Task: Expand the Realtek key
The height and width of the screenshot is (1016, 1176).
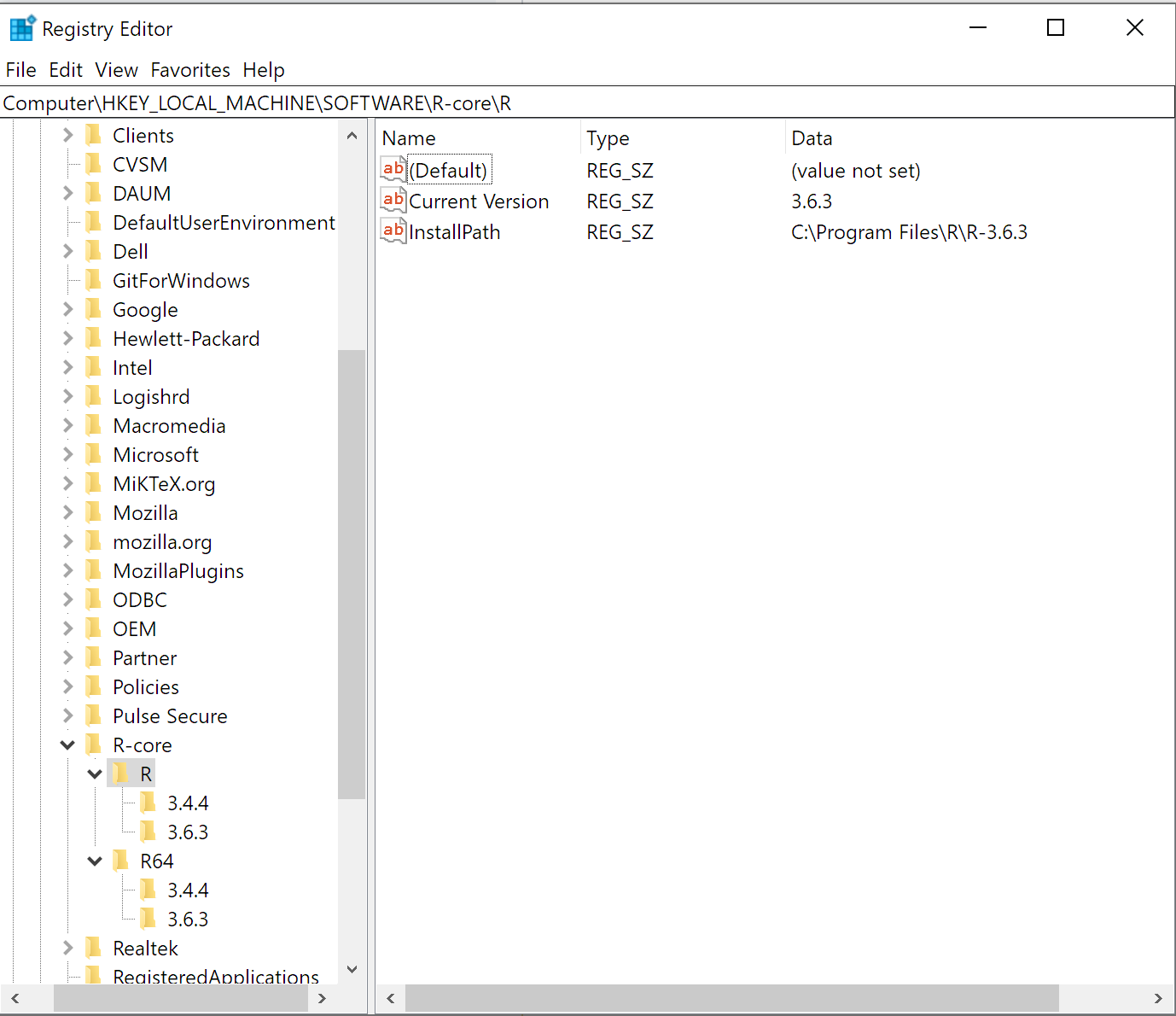Action: click(x=68, y=948)
